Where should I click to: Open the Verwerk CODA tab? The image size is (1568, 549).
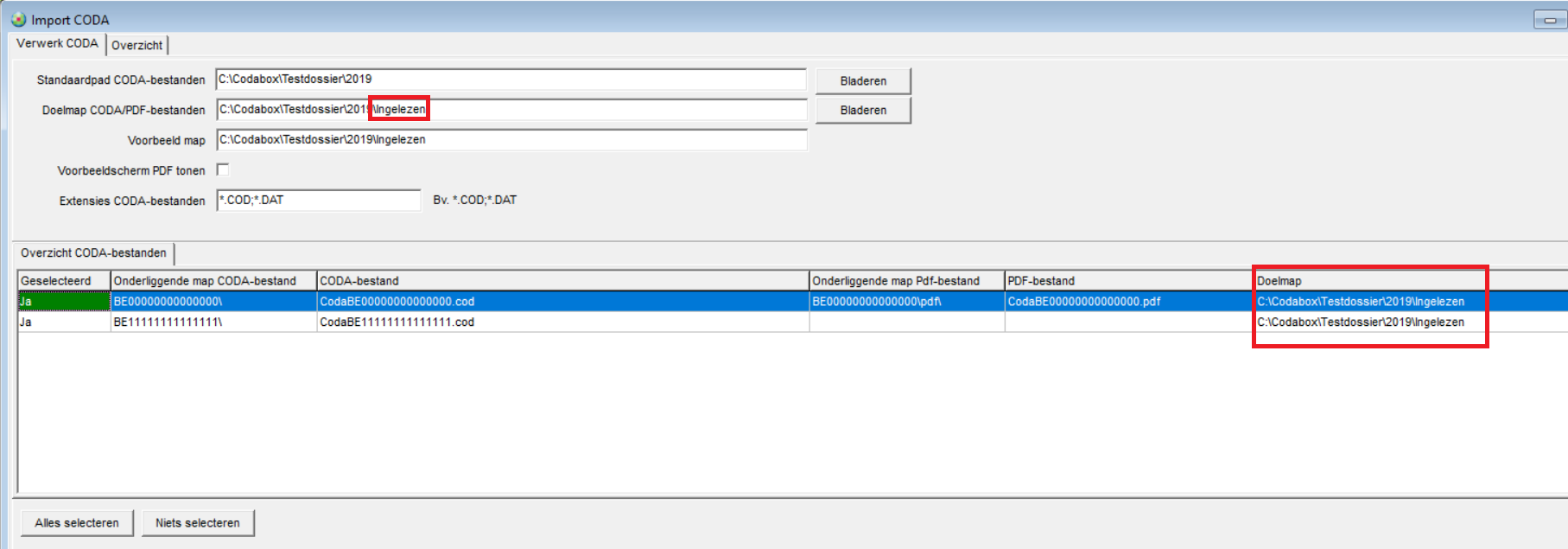point(57,43)
